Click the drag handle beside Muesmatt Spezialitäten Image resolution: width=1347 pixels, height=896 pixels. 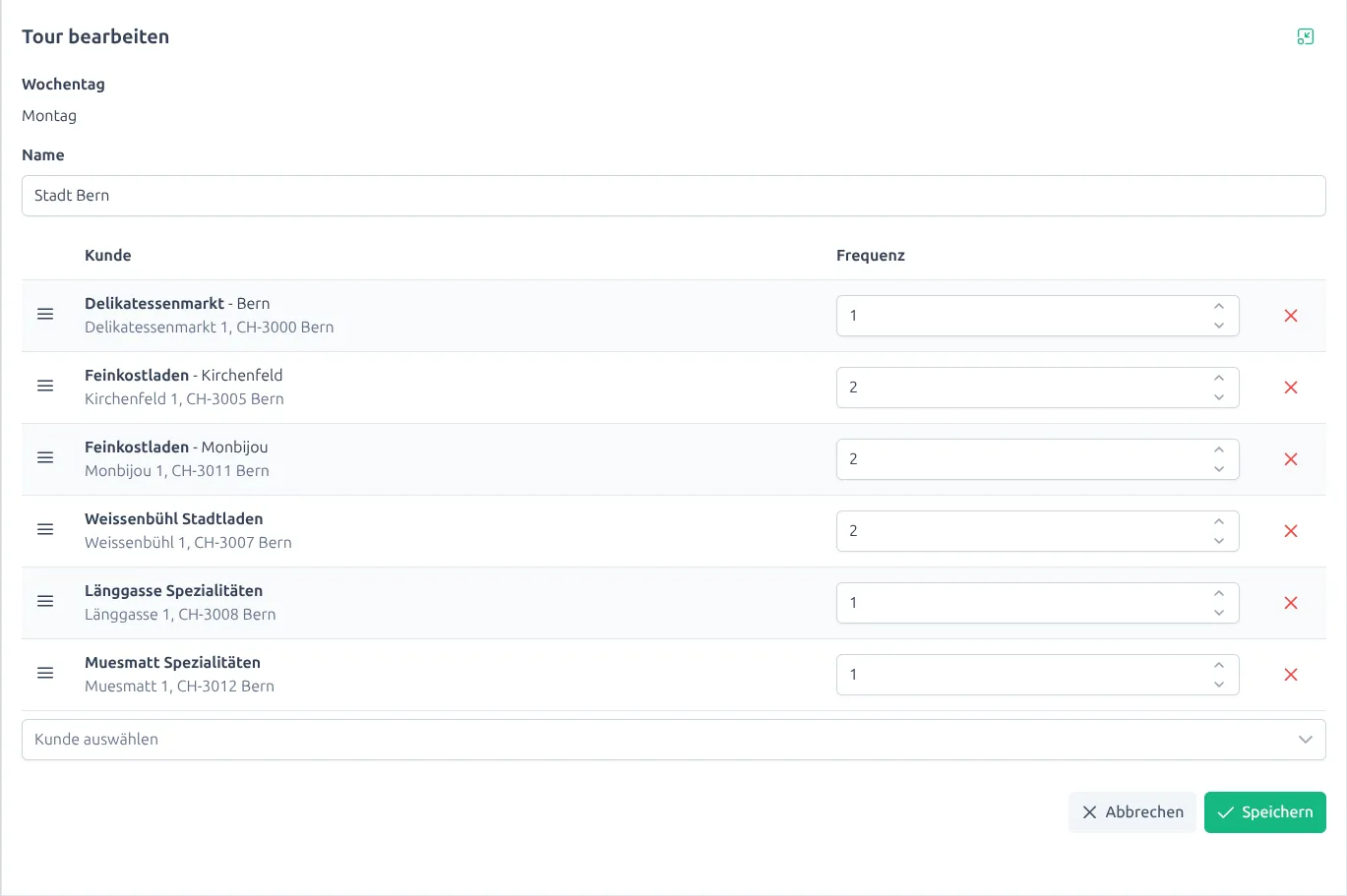[45, 673]
